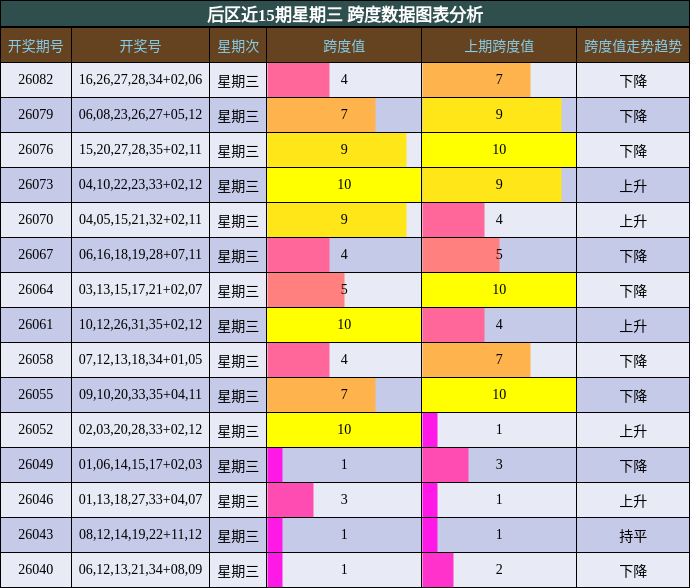Select draw period 26043
Screen dimensions: 690x588
coord(36,535)
